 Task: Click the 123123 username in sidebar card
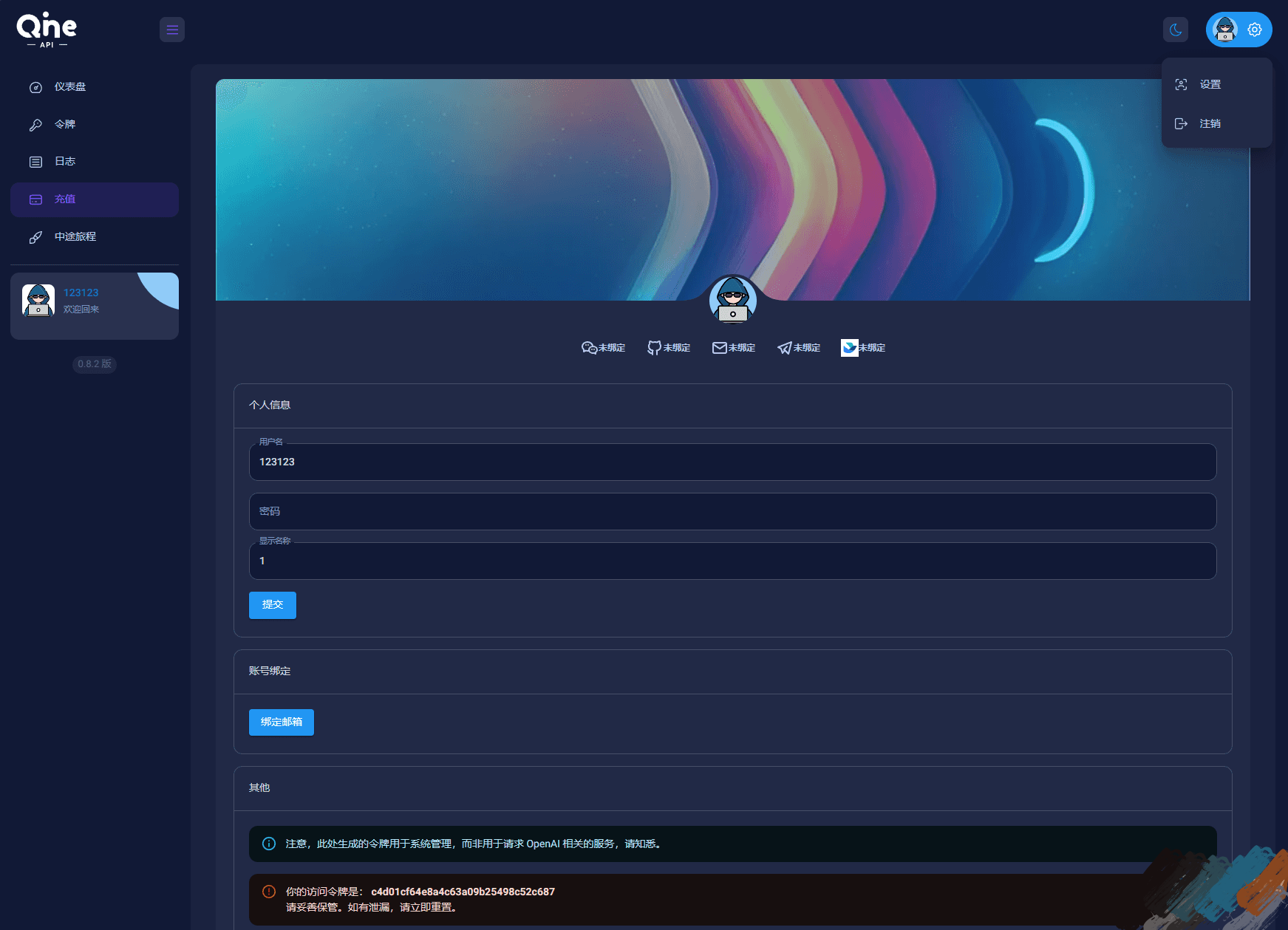coord(81,293)
